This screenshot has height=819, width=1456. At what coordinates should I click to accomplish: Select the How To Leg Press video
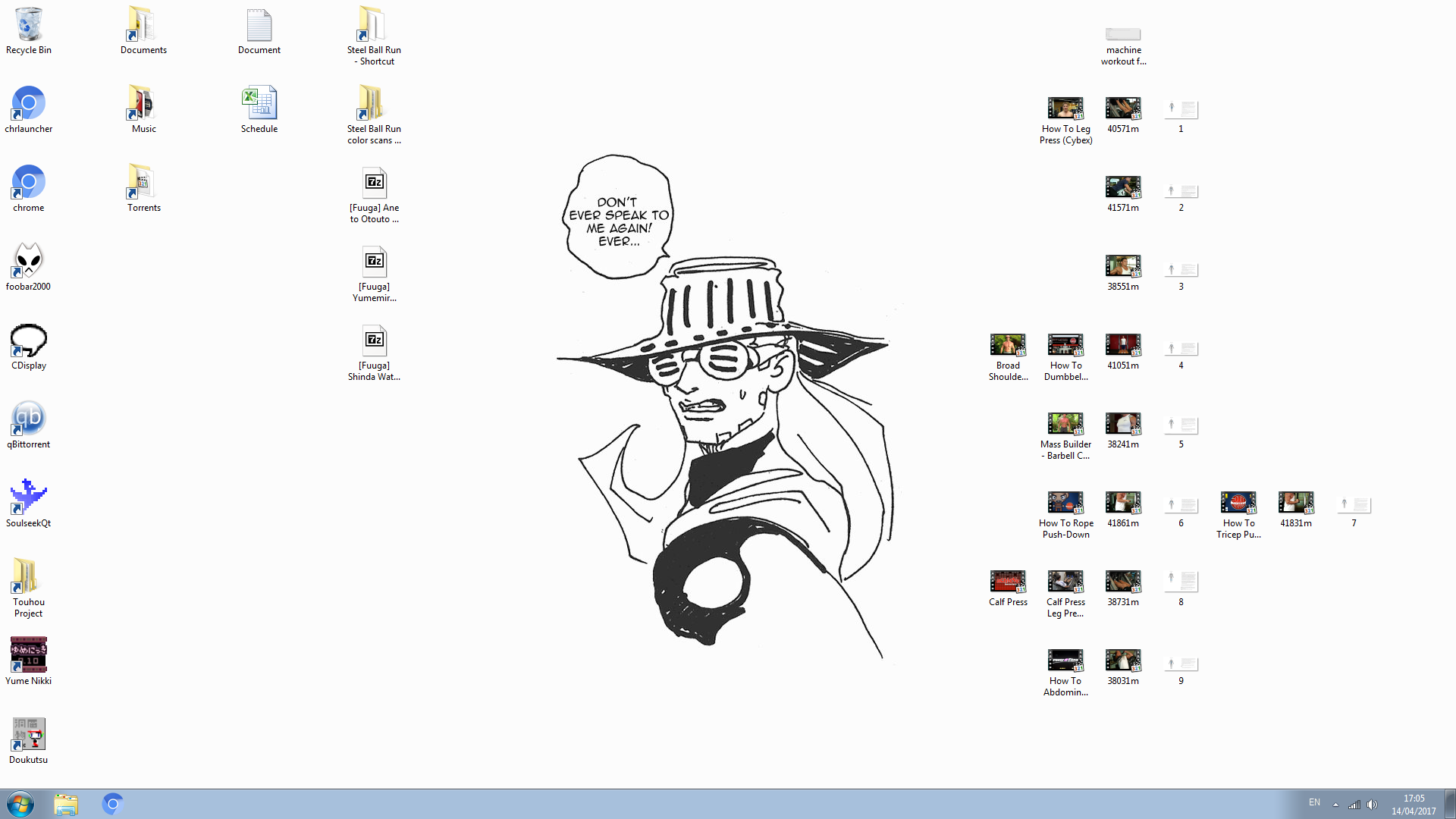click(x=1065, y=109)
